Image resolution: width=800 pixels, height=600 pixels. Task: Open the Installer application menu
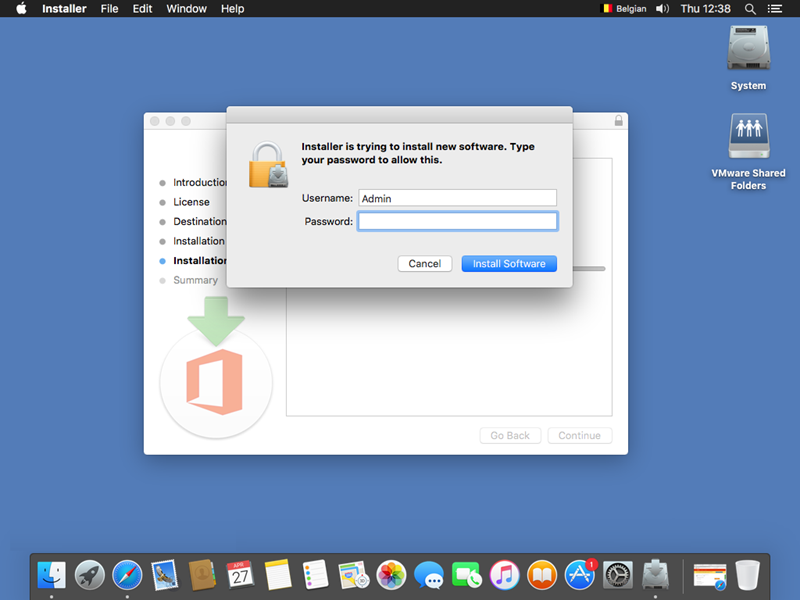click(x=64, y=9)
